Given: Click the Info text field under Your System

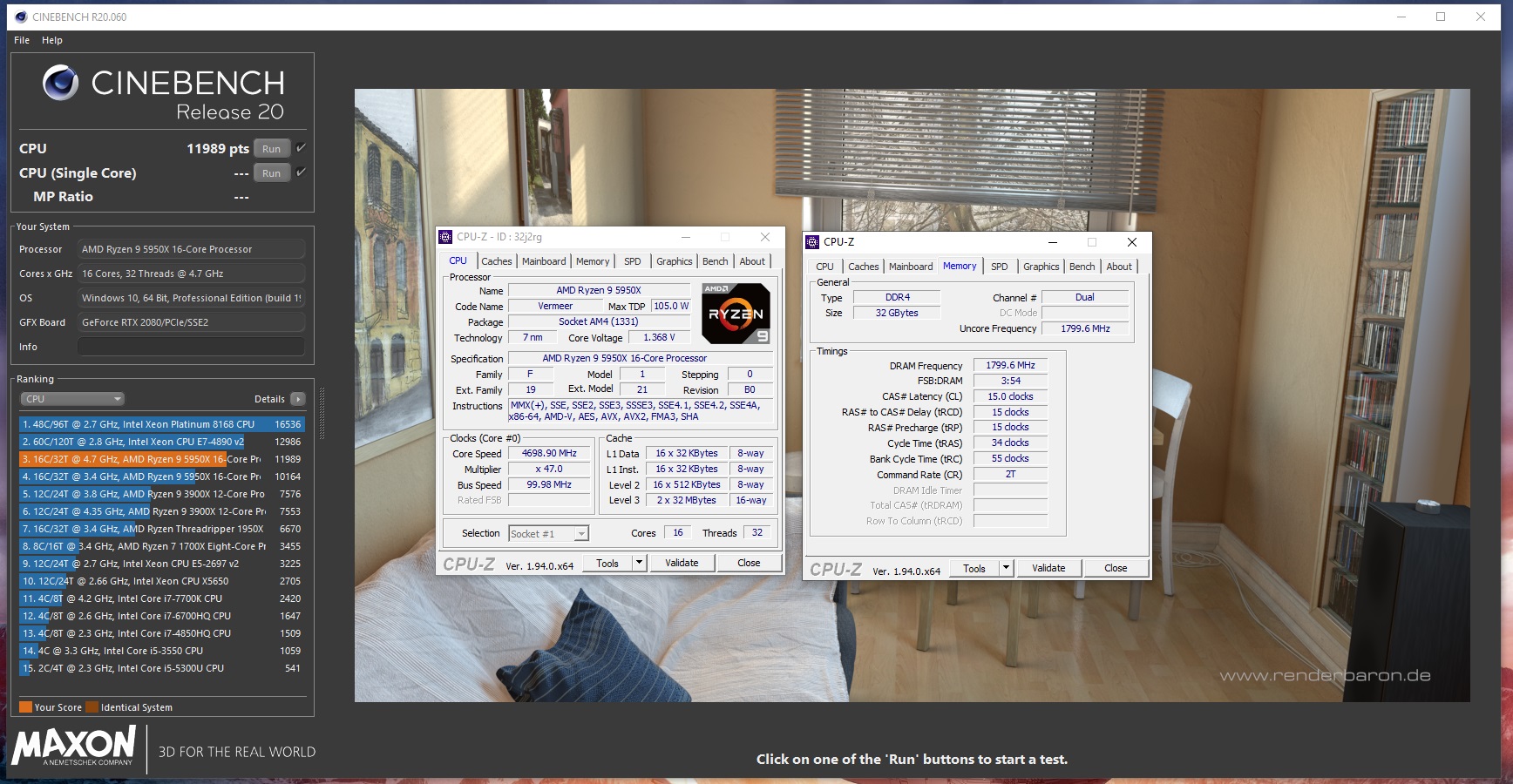Looking at the screenshot, I should click(191, 347).
